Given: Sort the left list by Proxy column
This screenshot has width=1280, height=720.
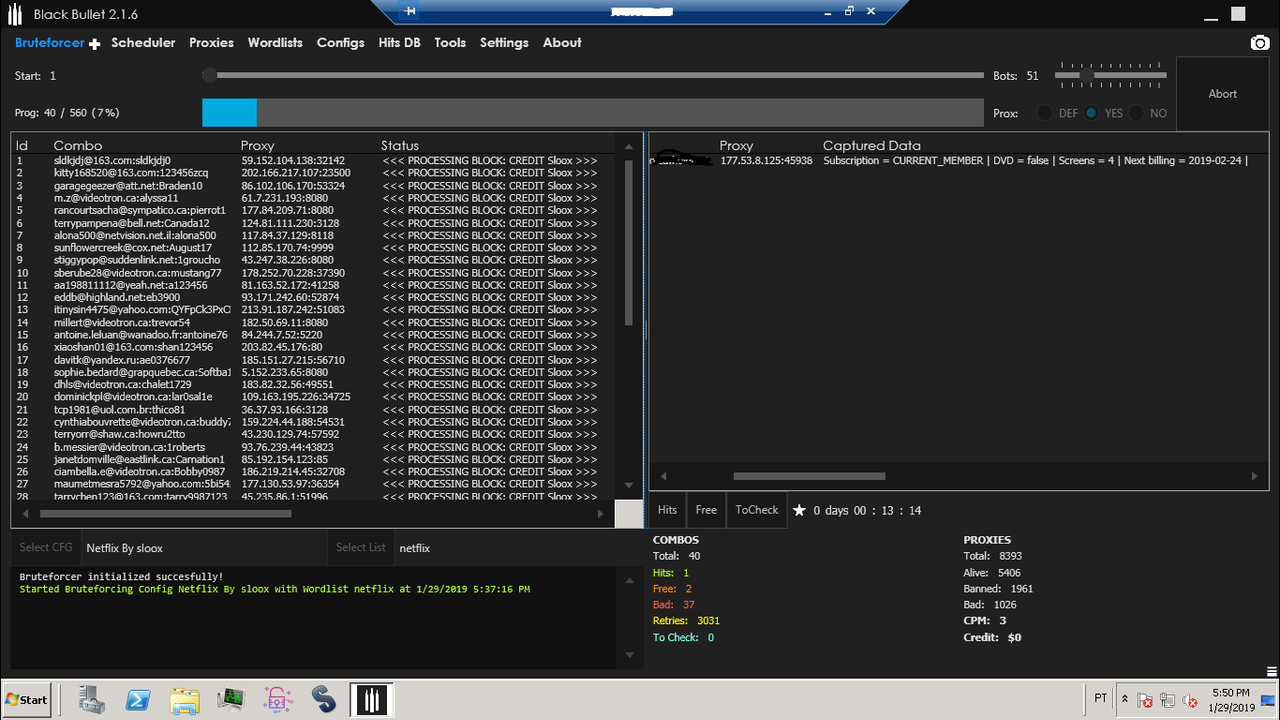Looking at the screenshot, I should pos(257,145).
